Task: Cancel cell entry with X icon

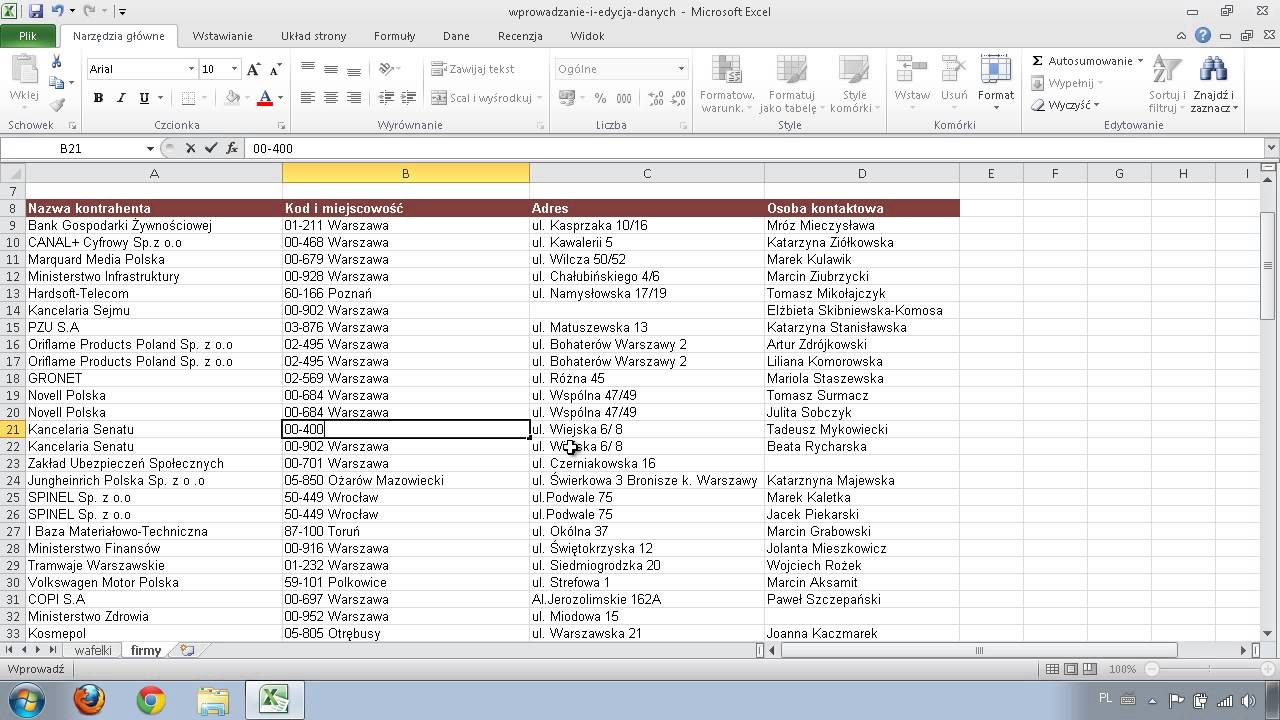Action: pos(190,148)
